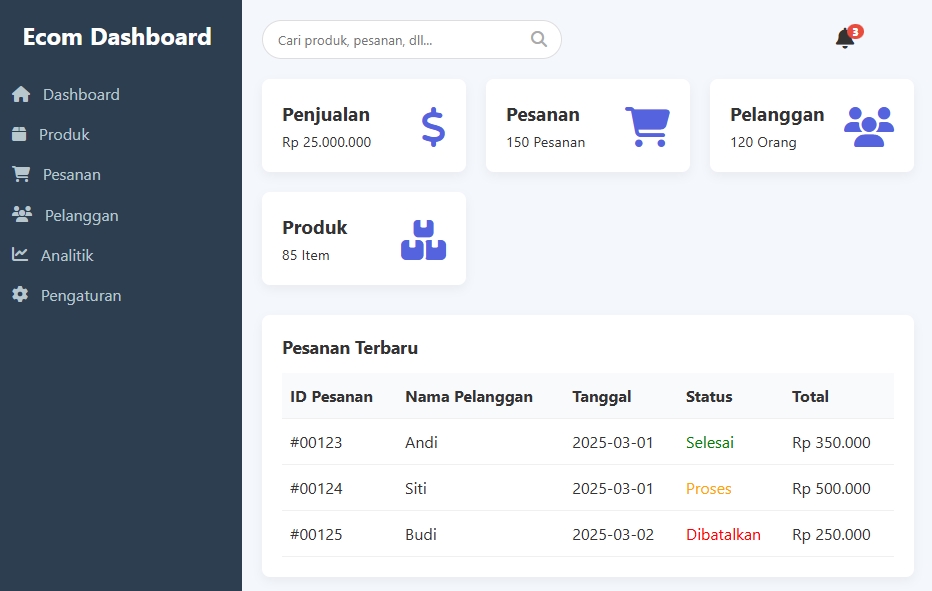Click the Pengaturan gear icon
The width and height of the screenshot is (932, 591).
click(20, 294)
